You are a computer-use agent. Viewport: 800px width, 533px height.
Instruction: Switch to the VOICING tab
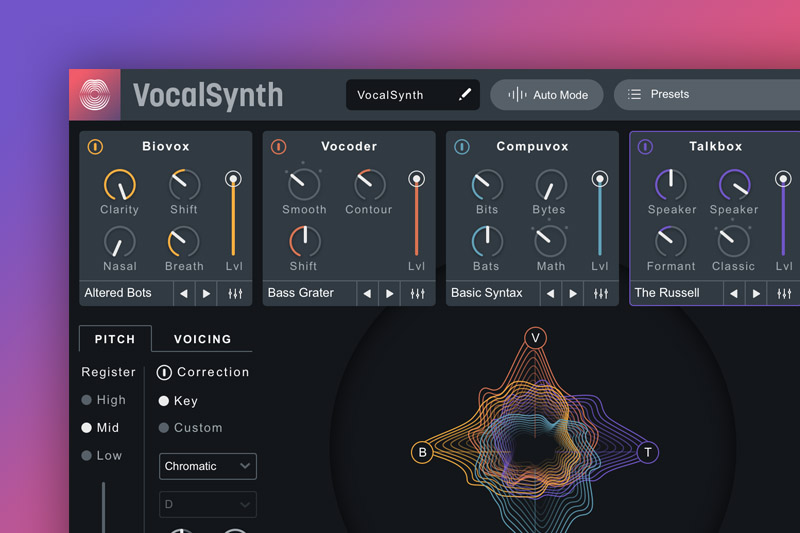203,339
